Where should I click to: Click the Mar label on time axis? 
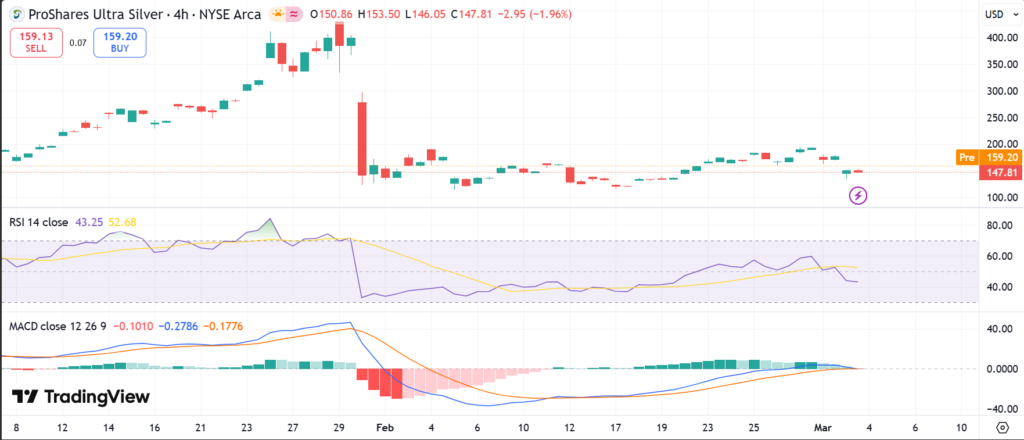[824, 428]
